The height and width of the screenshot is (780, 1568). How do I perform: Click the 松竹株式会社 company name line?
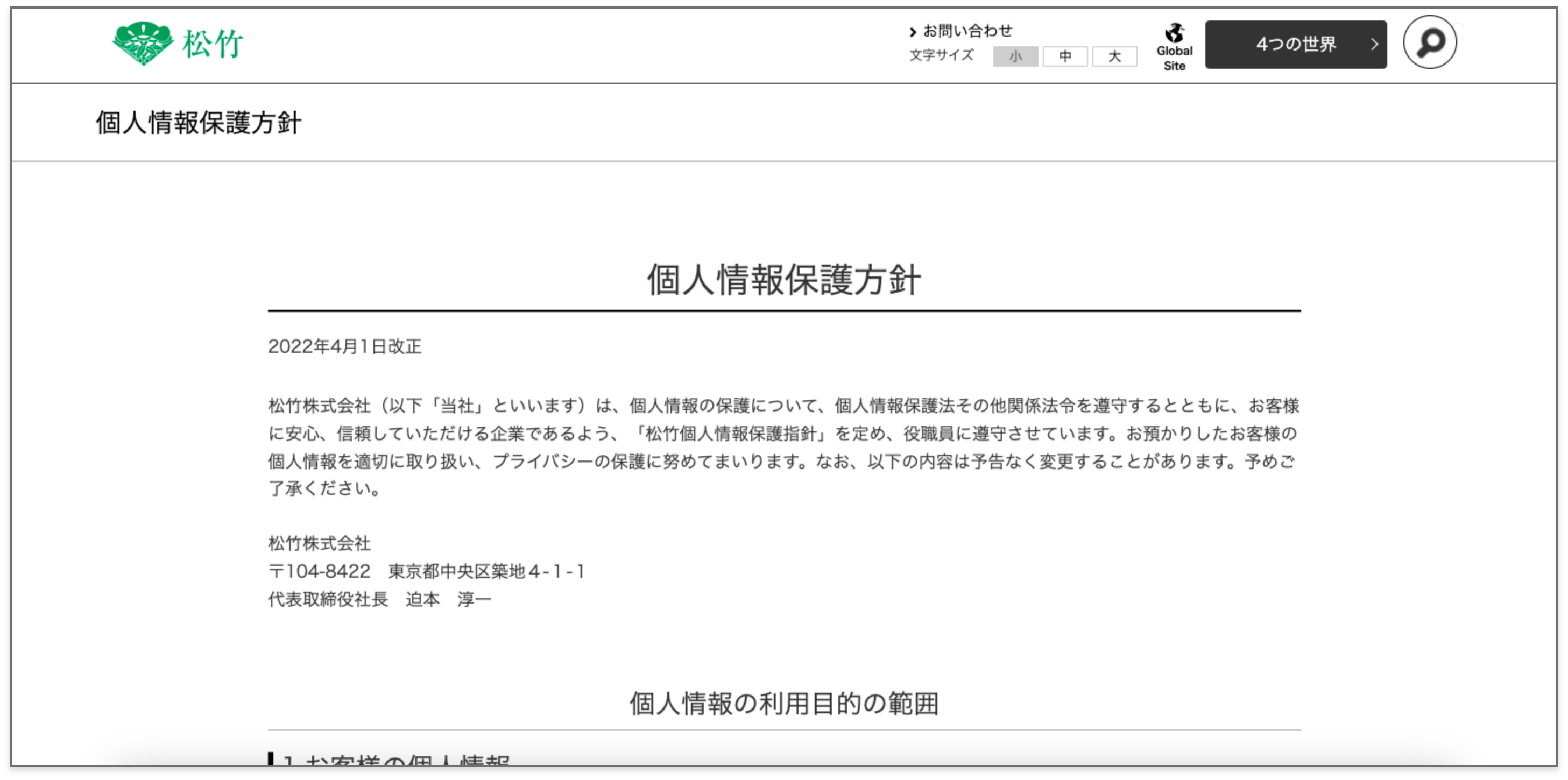(x=320, y=543)
